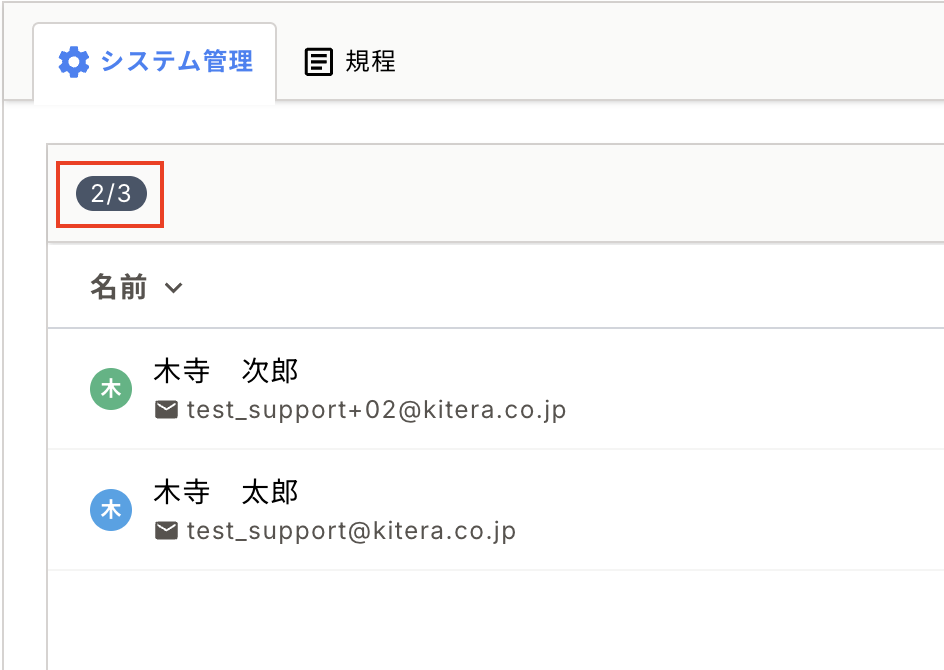
Task: Click mail icon beside test_support@kitera.co.jp
Action: pyautogui.click(x=167, y=530)
